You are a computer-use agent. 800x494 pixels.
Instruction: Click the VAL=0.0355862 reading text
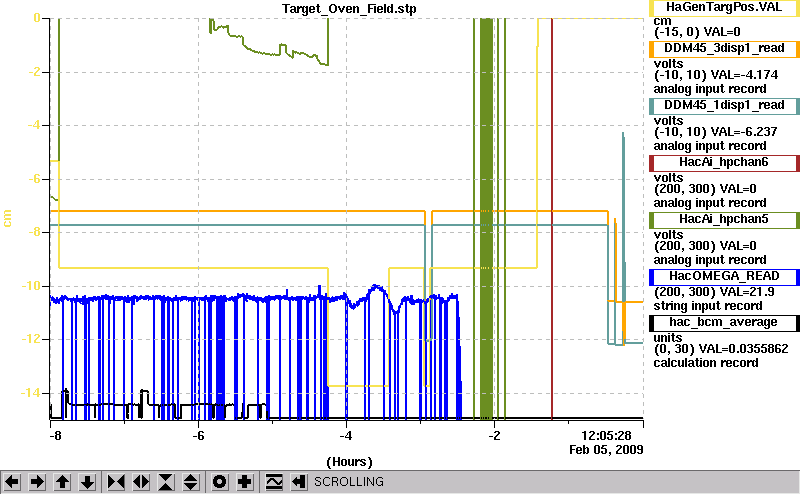(743, 349)
